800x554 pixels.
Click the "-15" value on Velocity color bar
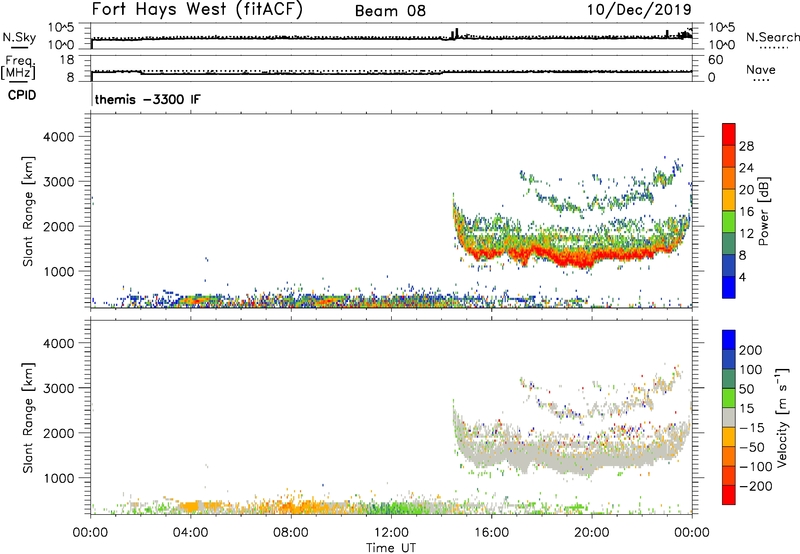(752, 428)
